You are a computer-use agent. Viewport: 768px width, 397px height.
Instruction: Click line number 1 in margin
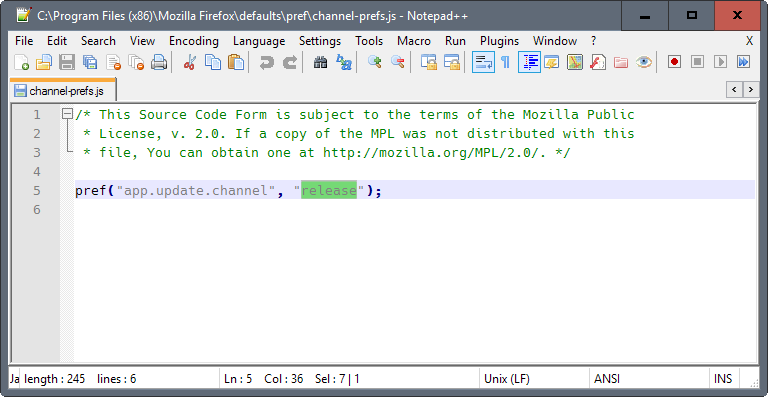point(37,115)
